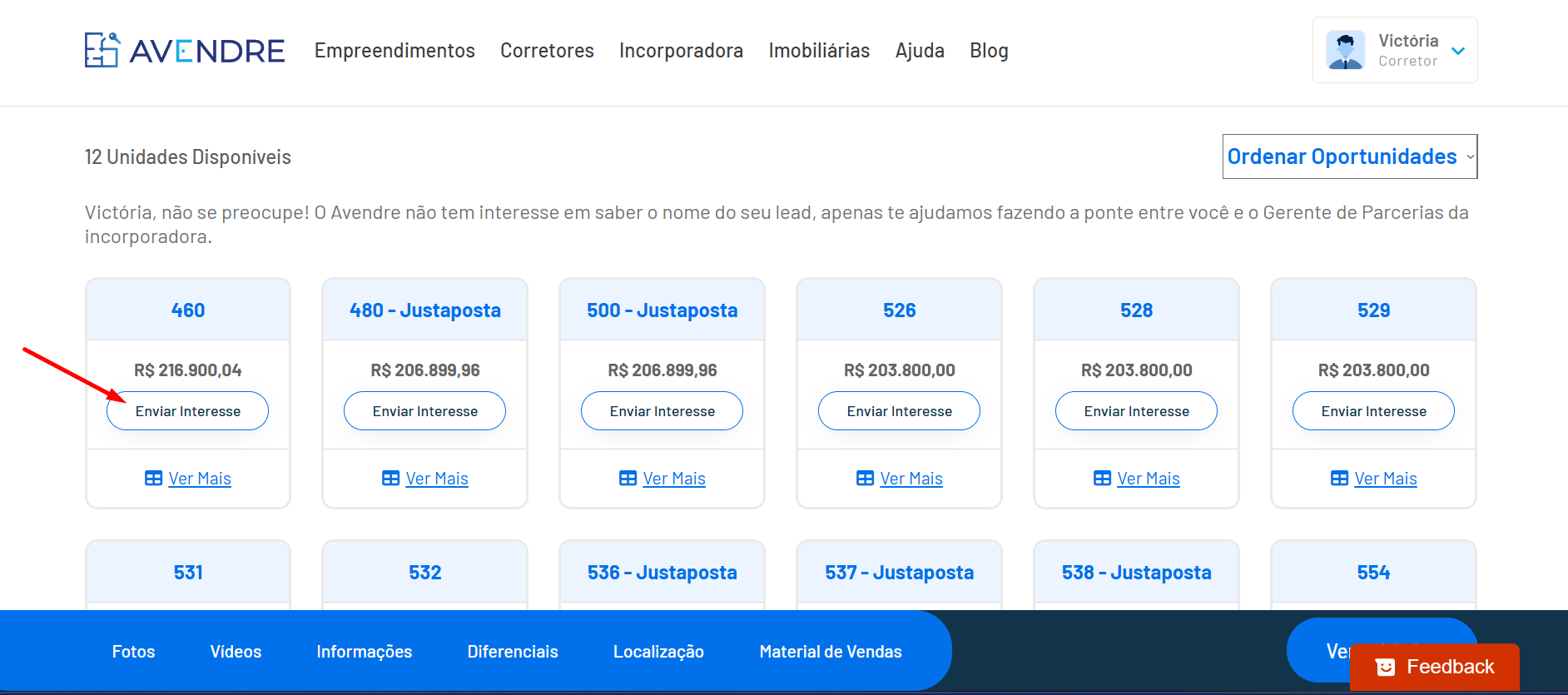Send interest for unit 460
1568x695 pixels.
click(188, 411)
